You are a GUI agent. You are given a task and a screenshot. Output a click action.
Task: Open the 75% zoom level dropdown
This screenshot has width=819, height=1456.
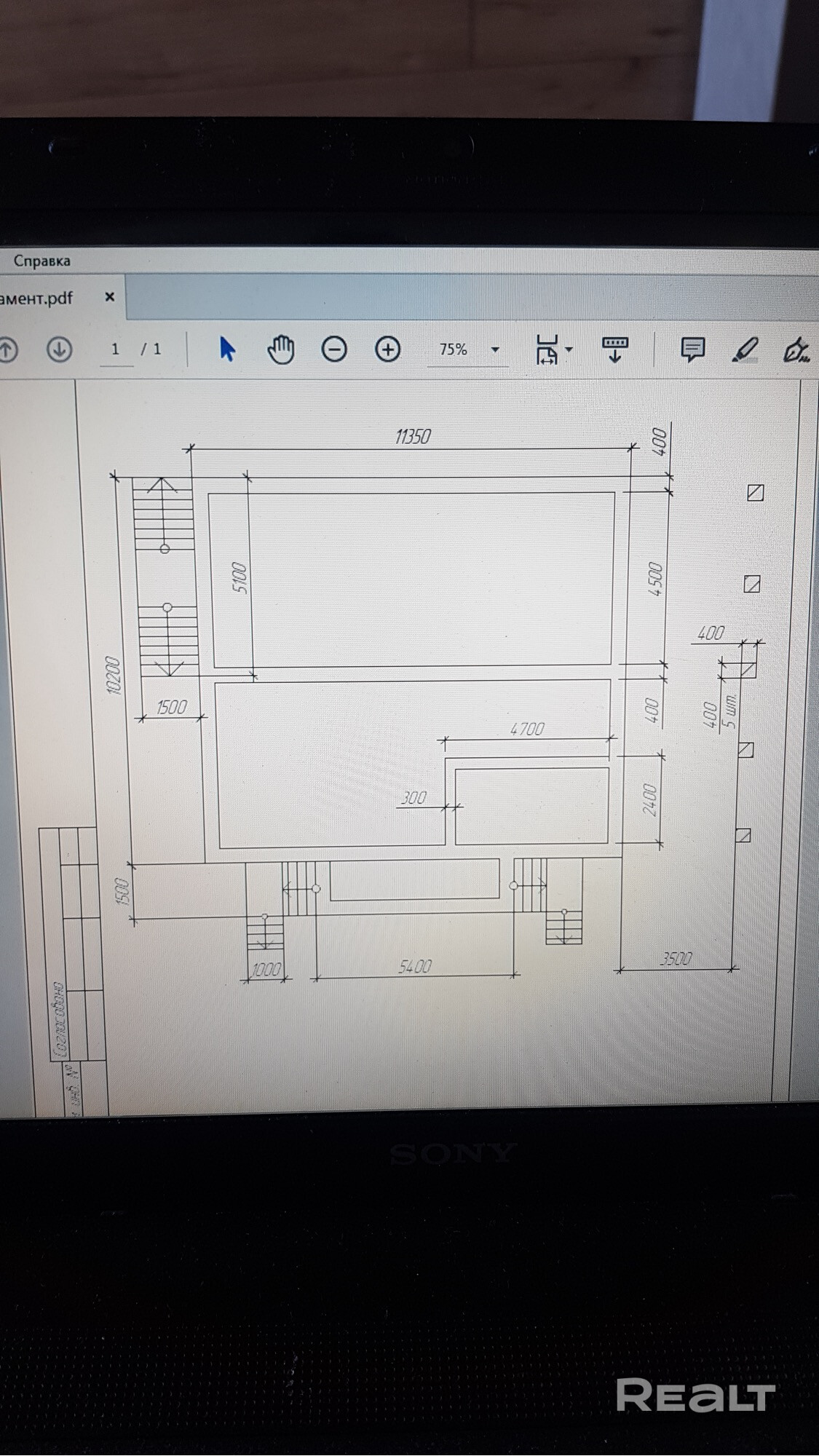[495, 349]
